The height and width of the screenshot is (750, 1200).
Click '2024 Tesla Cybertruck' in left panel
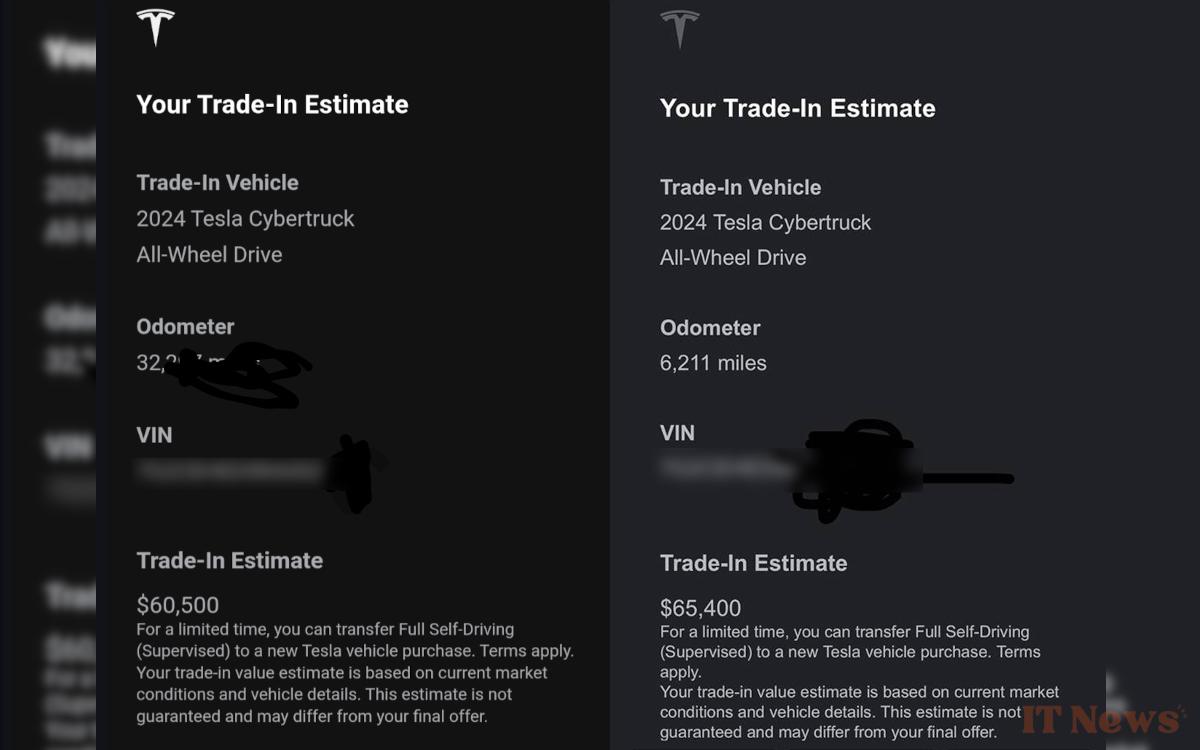tap(245, 219)
